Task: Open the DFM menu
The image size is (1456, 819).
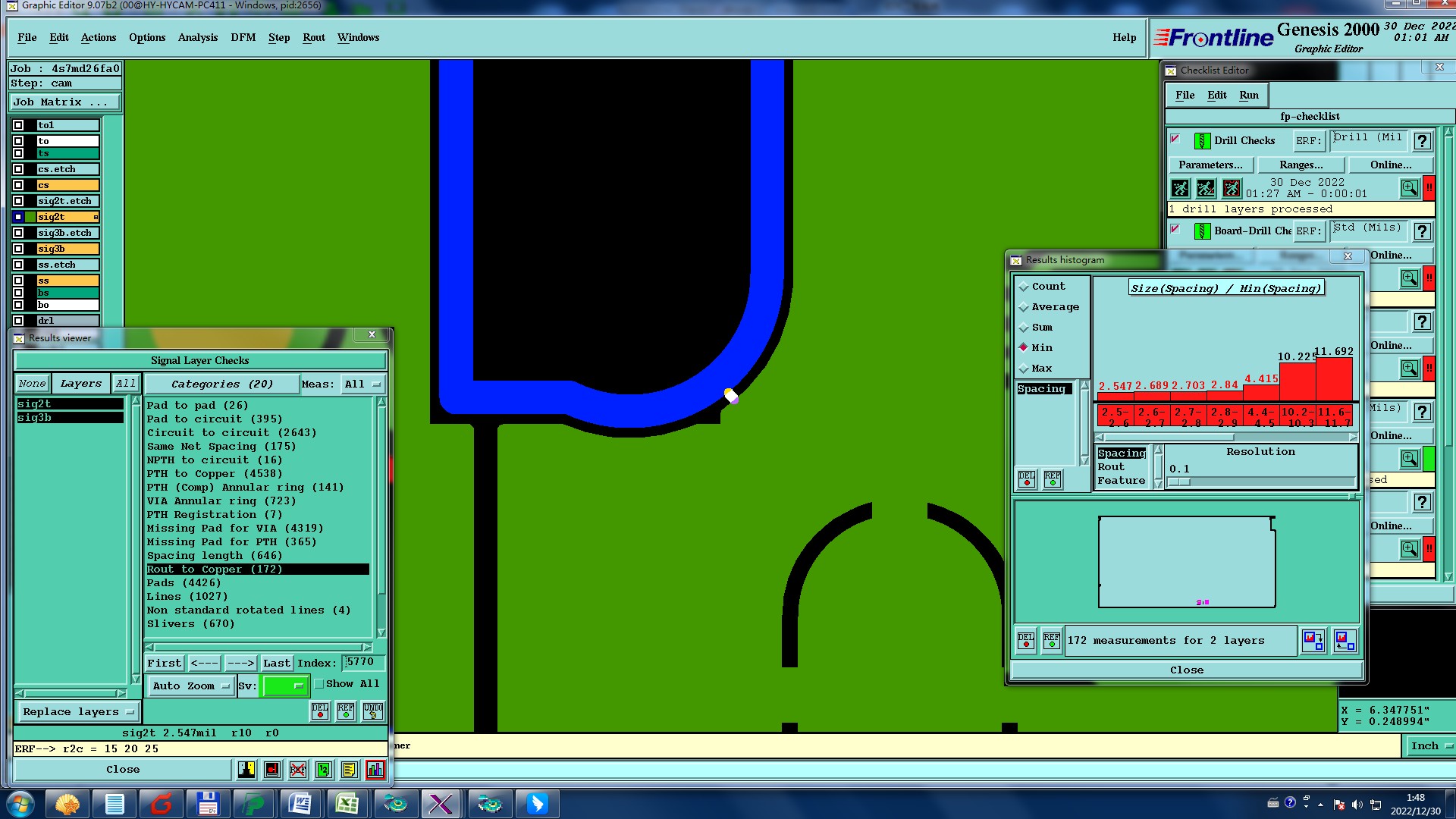Action: click(243, 37)
